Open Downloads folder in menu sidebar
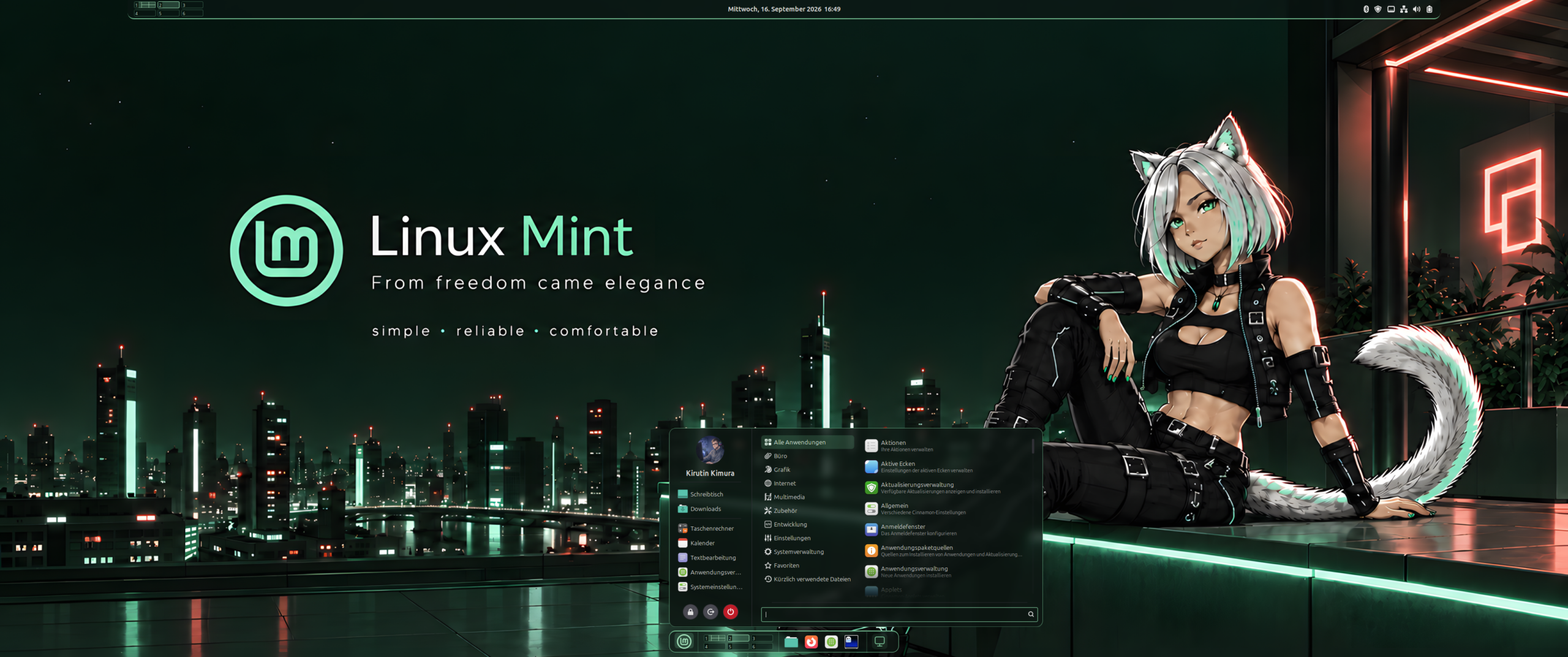Viewport: 1568px width, 657px height. click(x=710, y=509)
